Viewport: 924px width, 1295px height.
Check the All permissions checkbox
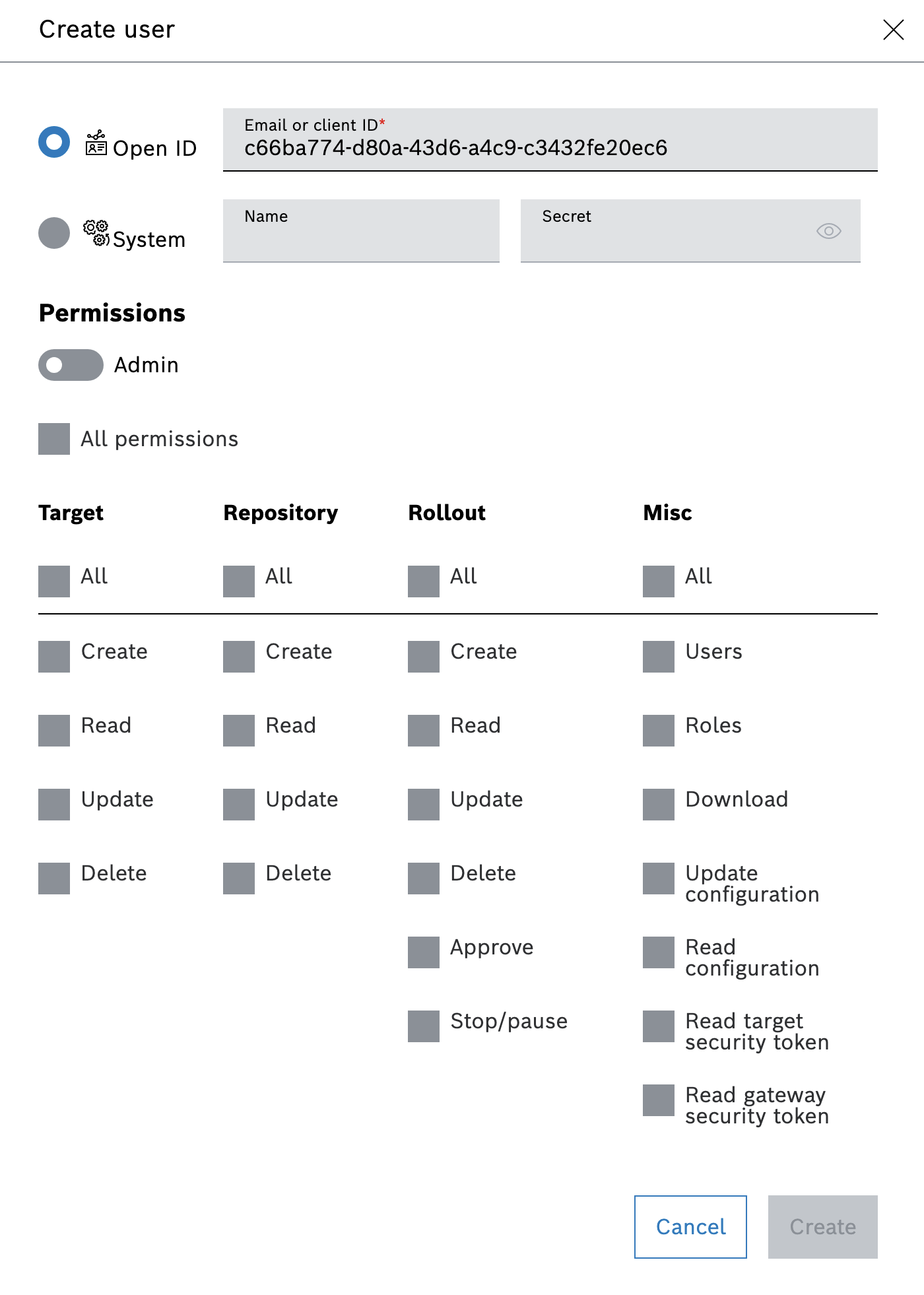(54, 439)
